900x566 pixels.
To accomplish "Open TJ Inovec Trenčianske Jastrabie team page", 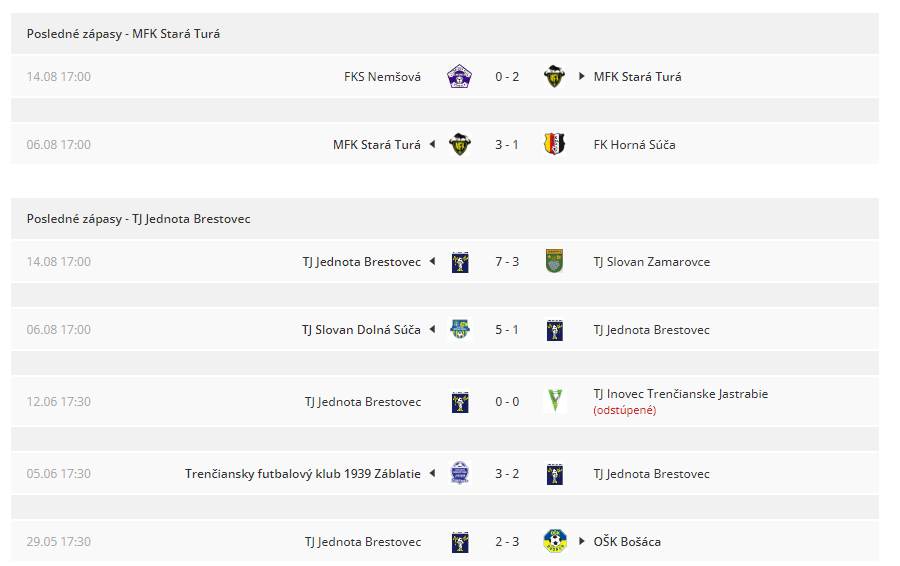I will pyautogui.click(x=681, y=394).
